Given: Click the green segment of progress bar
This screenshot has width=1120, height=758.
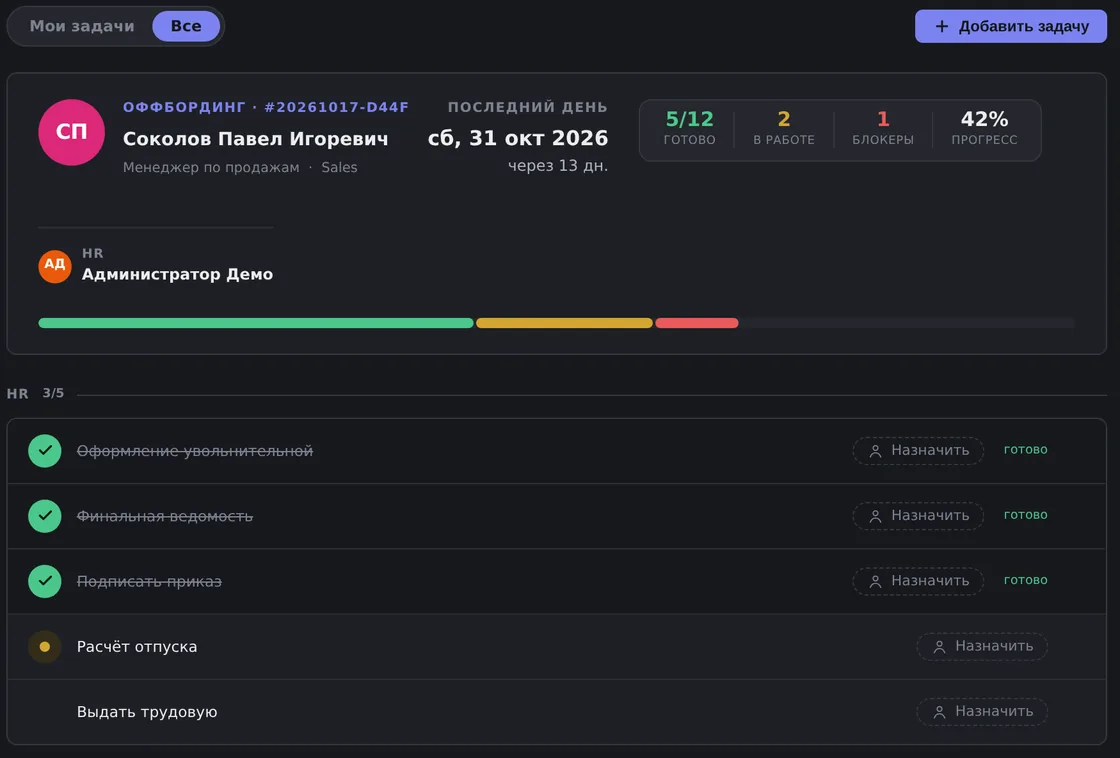Looking at the screenshot, I should point(256,323).
